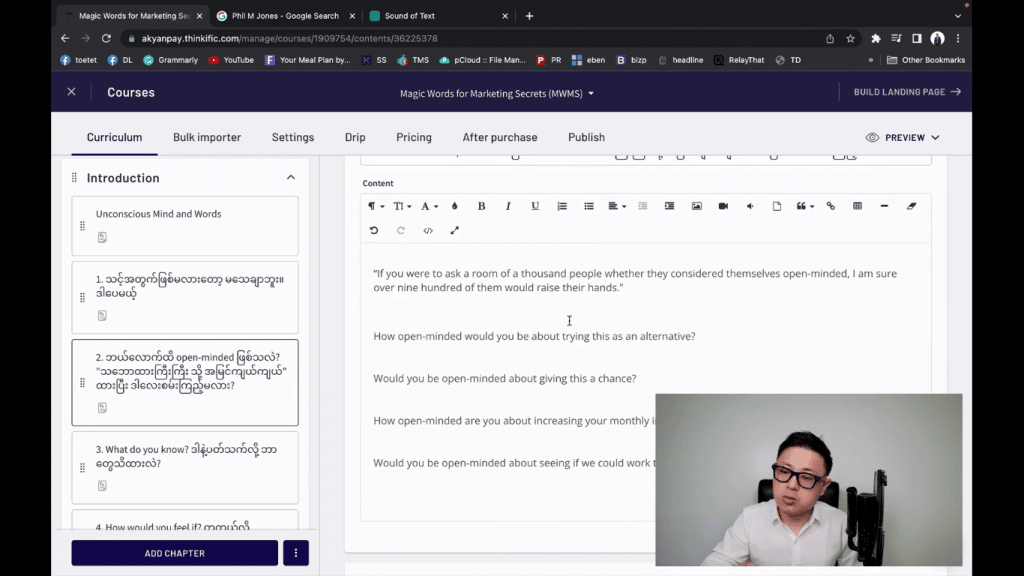Viewport: 1024px width, 576px height.
Task: Open the Chrome profile avatar
Action: pos(937,39)
